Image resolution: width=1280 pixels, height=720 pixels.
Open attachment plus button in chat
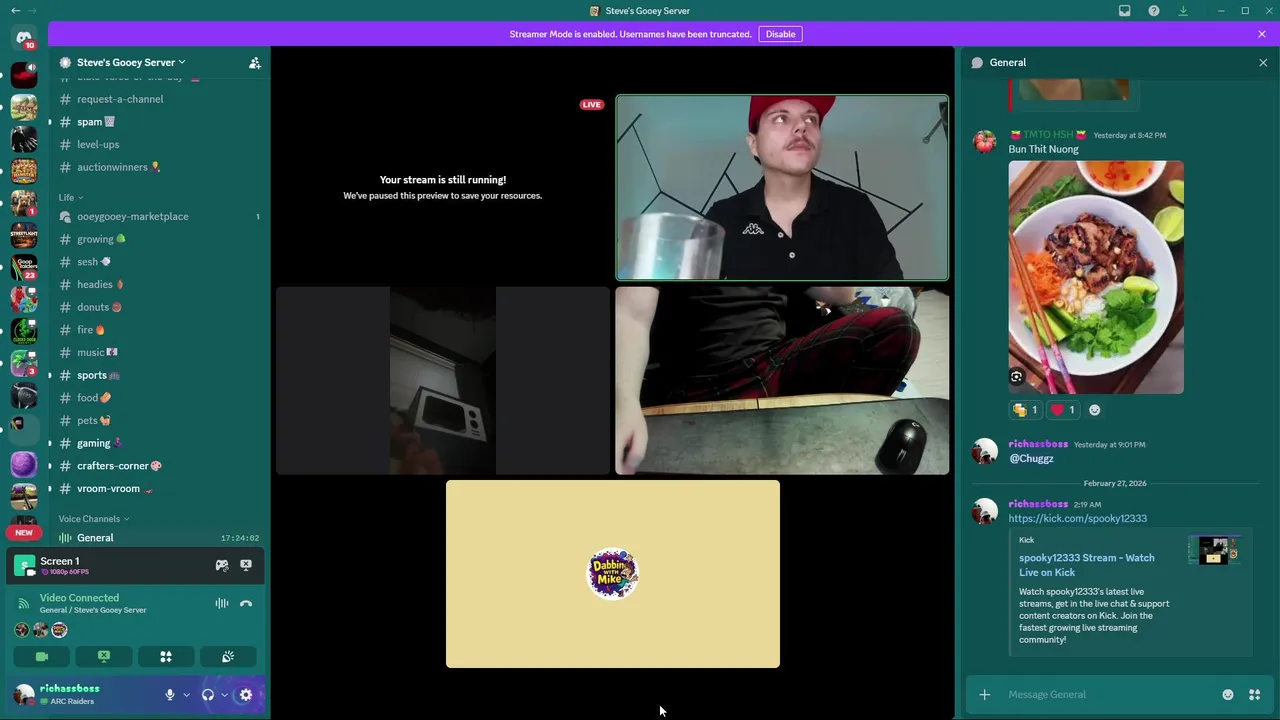[985, 695]
